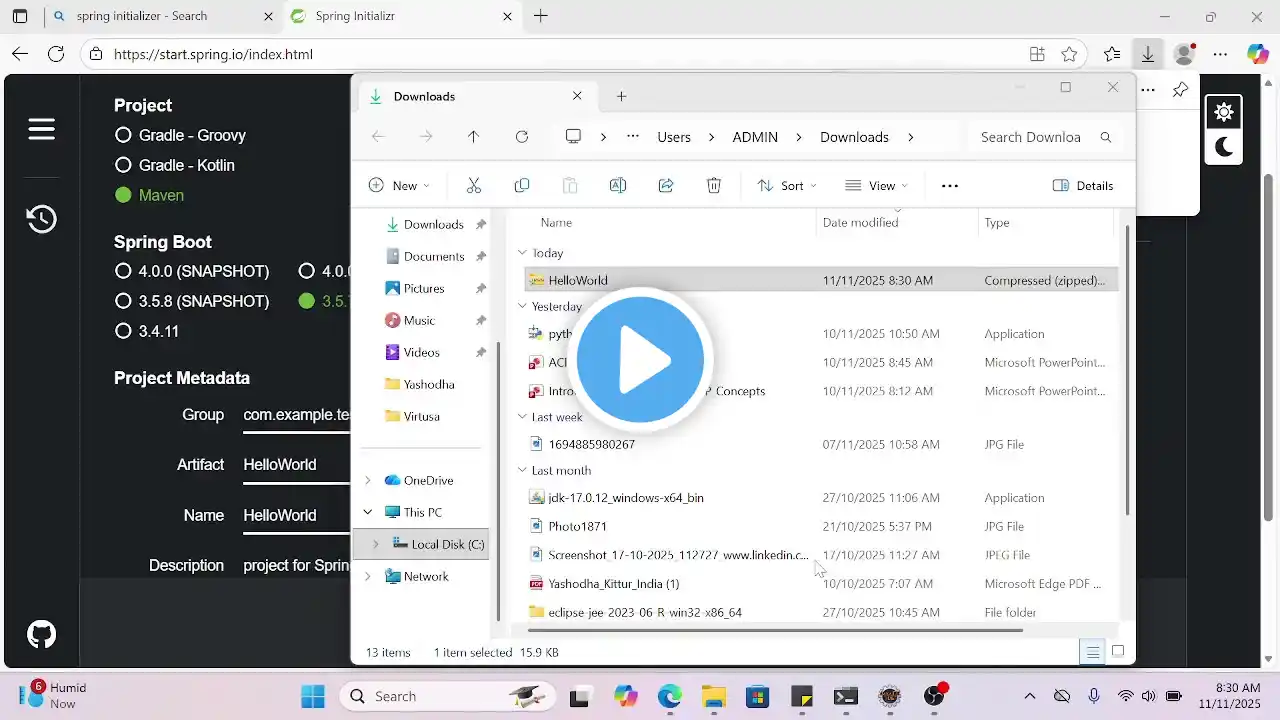Screen dimensions: 1280x720
Task: Switch Spring Initializr to light theme sun icon
Action: (x=1224, y=112)
